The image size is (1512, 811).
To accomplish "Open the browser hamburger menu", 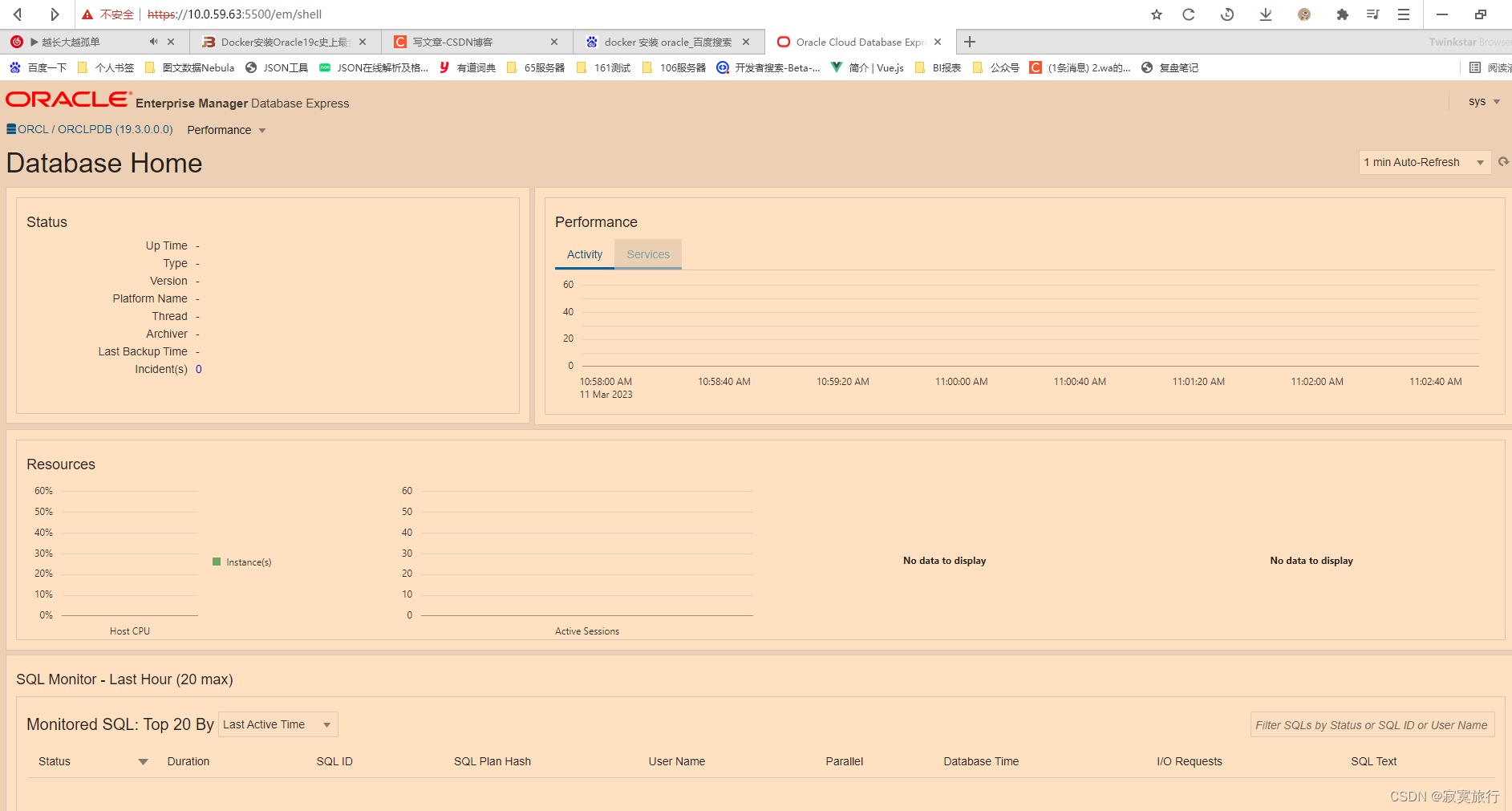I will tap(1404, 14).
